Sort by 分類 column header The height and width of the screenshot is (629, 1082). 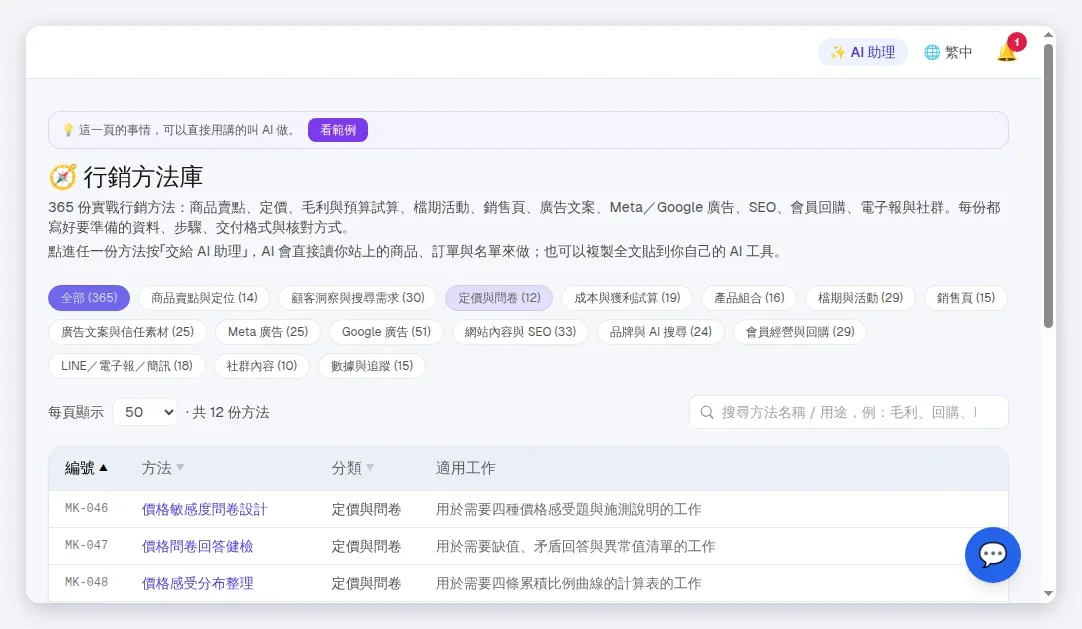click(352, 468)
